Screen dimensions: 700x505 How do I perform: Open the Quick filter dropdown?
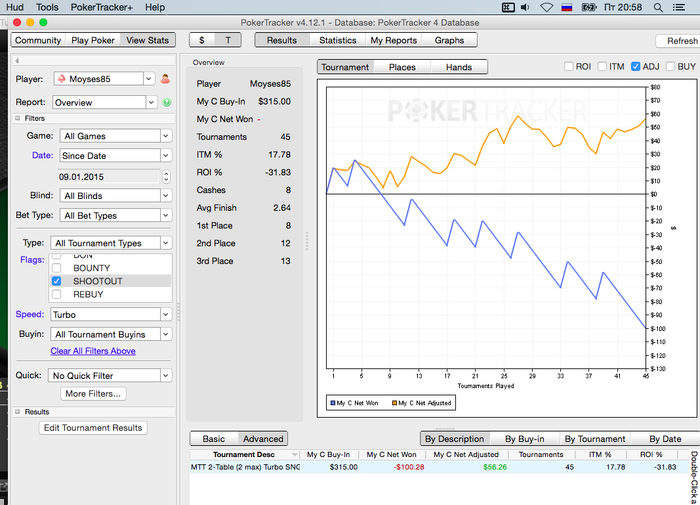pyautogui.click(x=110, y=376)
